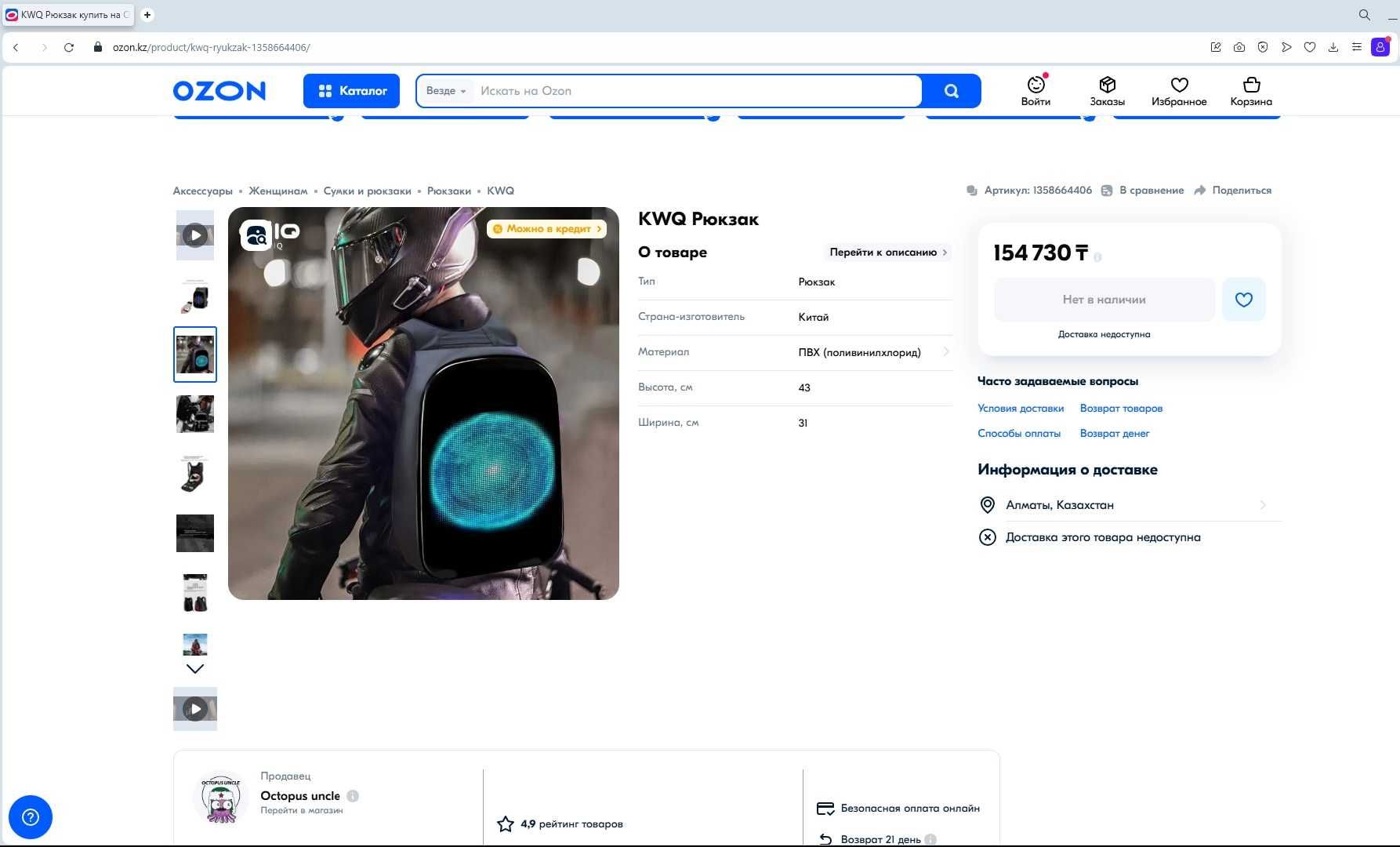Click the help question mark bubble
The width and height of the screenshot is (1400, 847).
coord(31,817)
